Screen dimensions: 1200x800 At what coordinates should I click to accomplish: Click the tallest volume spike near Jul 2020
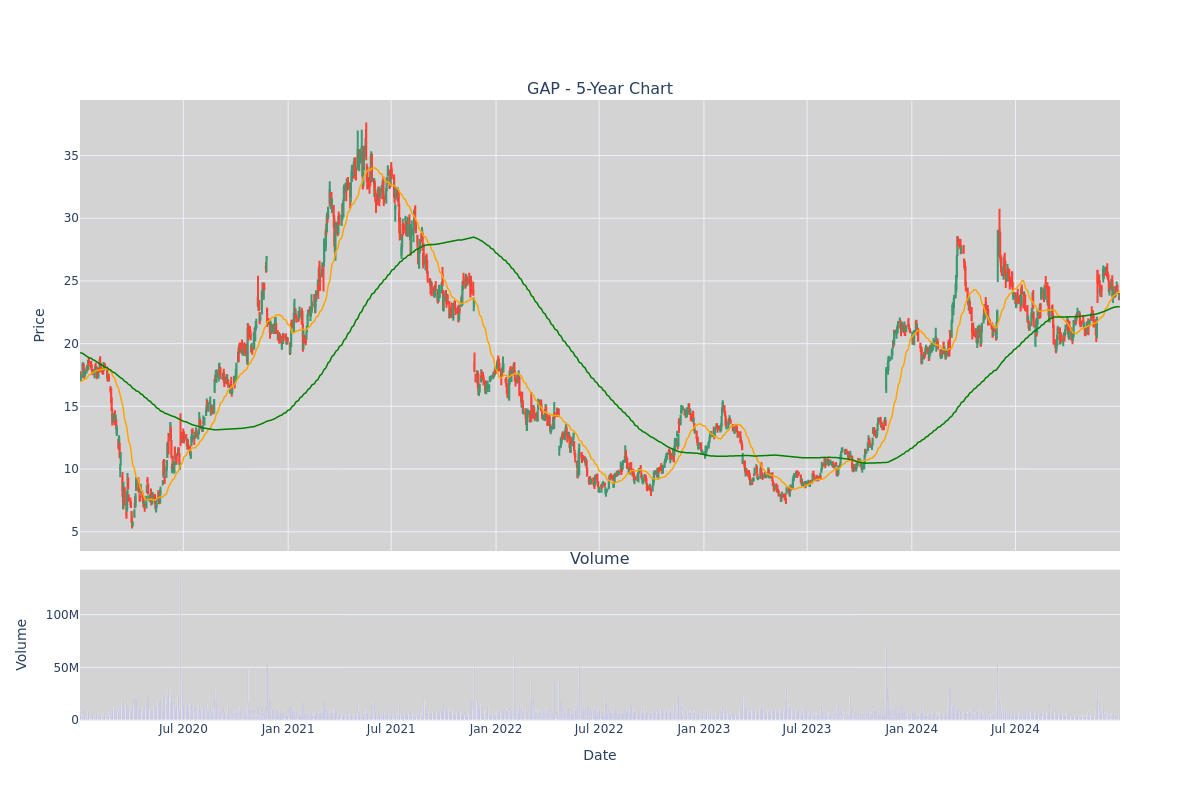tap(180, 648)
